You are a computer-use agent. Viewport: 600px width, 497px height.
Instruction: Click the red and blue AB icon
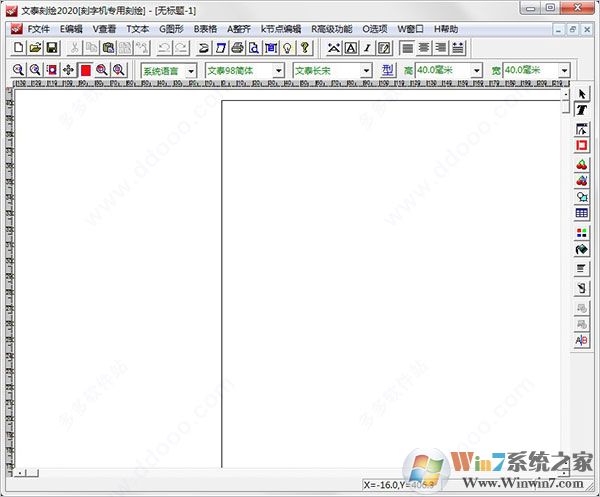coord(581,340)
